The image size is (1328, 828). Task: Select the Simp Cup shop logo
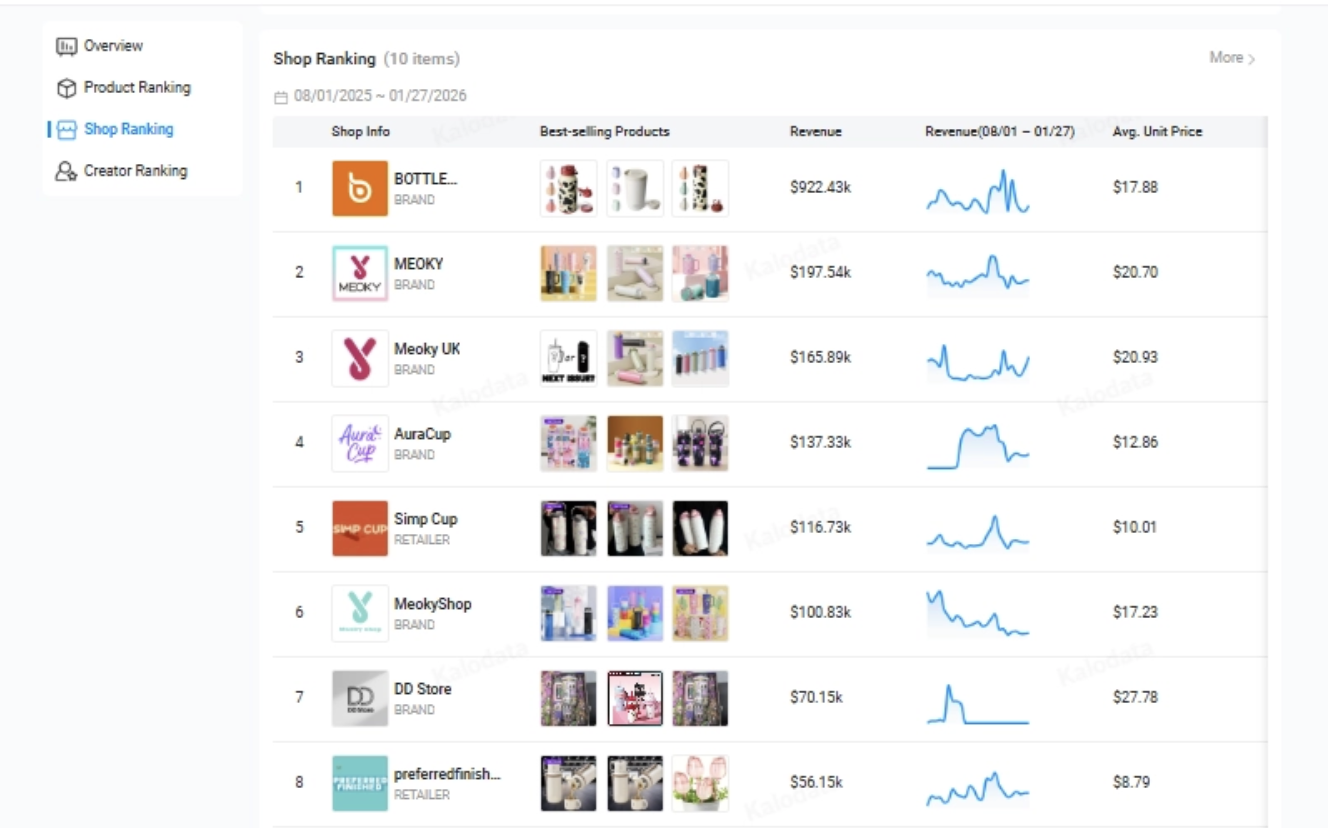[x=360, y=528]
